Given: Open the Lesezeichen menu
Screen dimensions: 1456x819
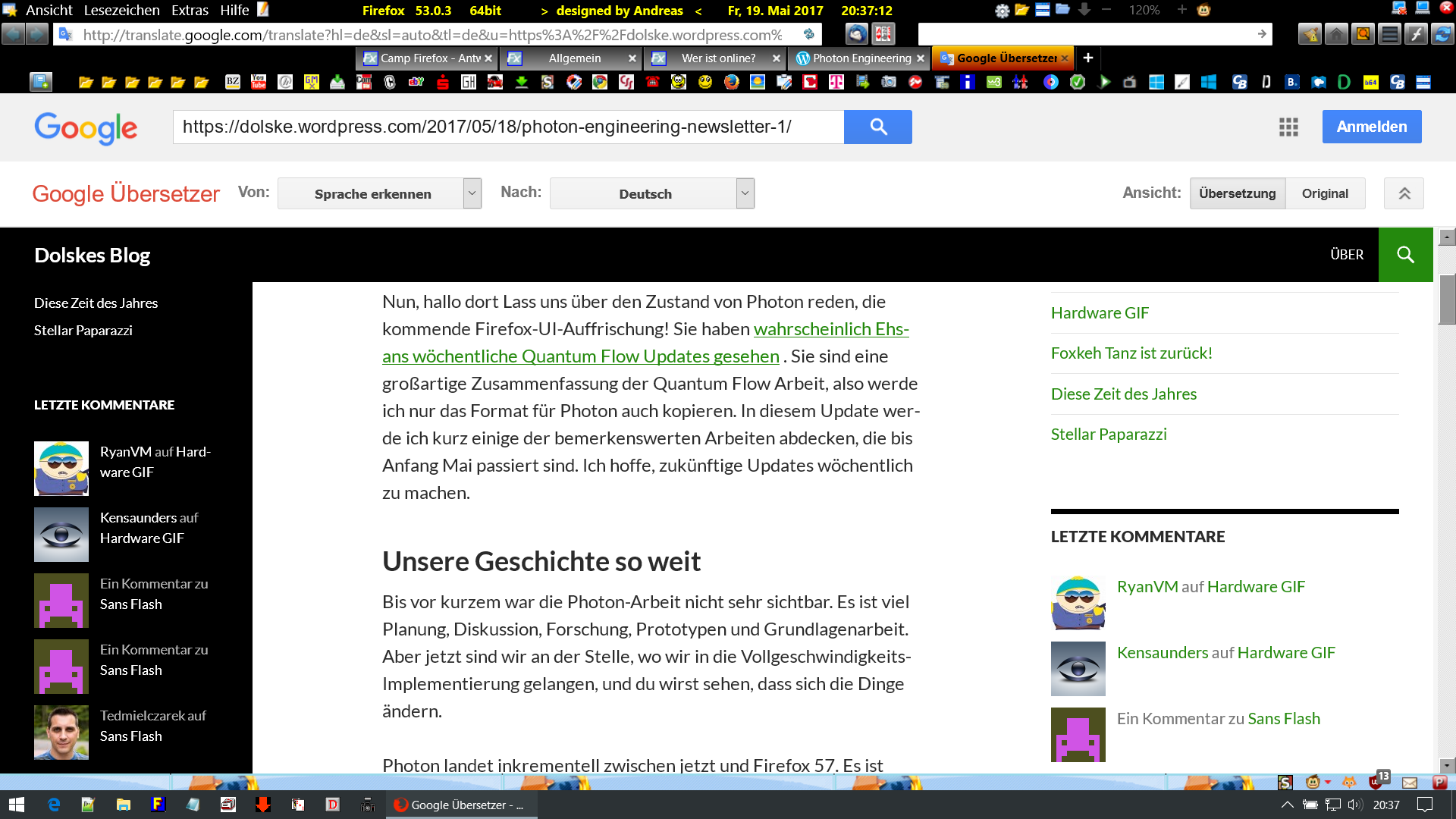Looking at the screenshot, I should tap(121, 10).
